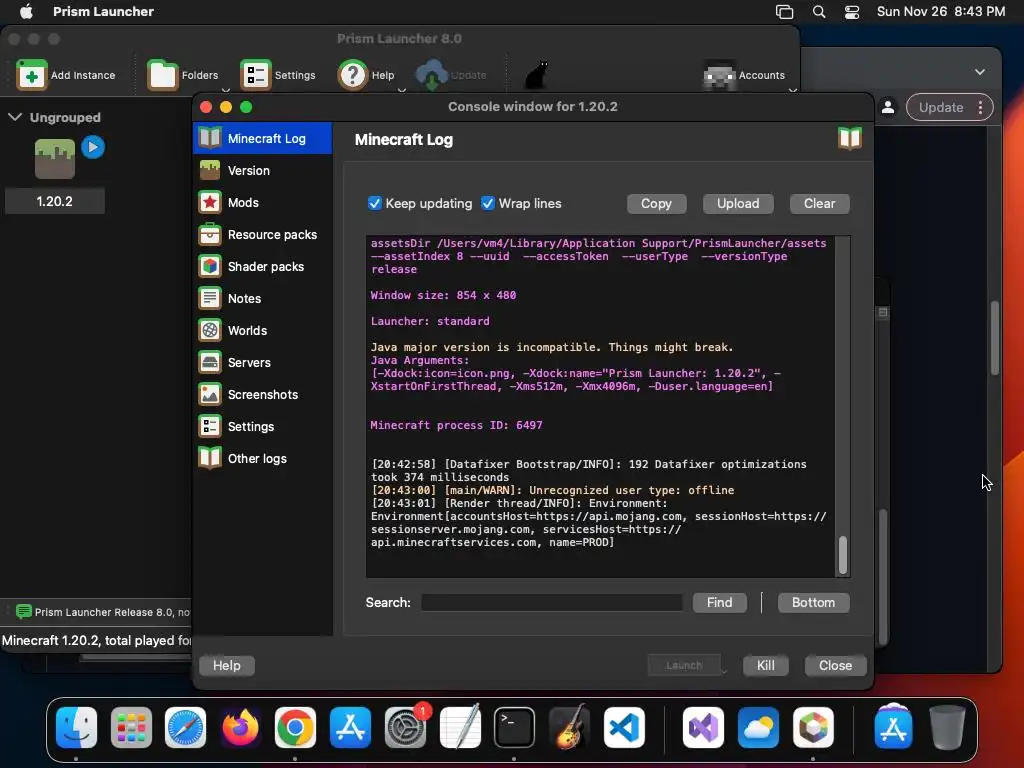Close the console window via Close button
The image size is (1024, 768).
[835, 665]
